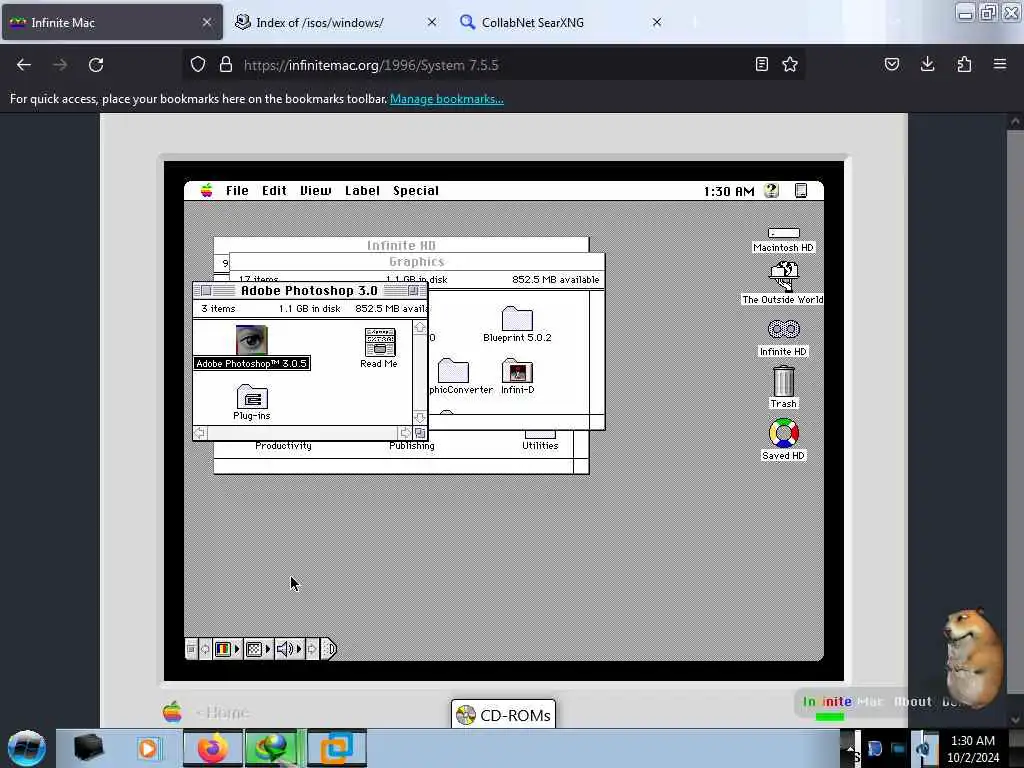
Task: Click Control Strip monitor color depth module
Action: [x=223, y=649]
